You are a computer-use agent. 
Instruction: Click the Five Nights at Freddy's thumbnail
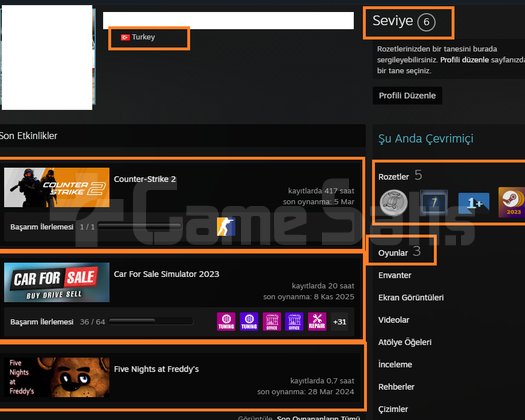tap(57, 377)
